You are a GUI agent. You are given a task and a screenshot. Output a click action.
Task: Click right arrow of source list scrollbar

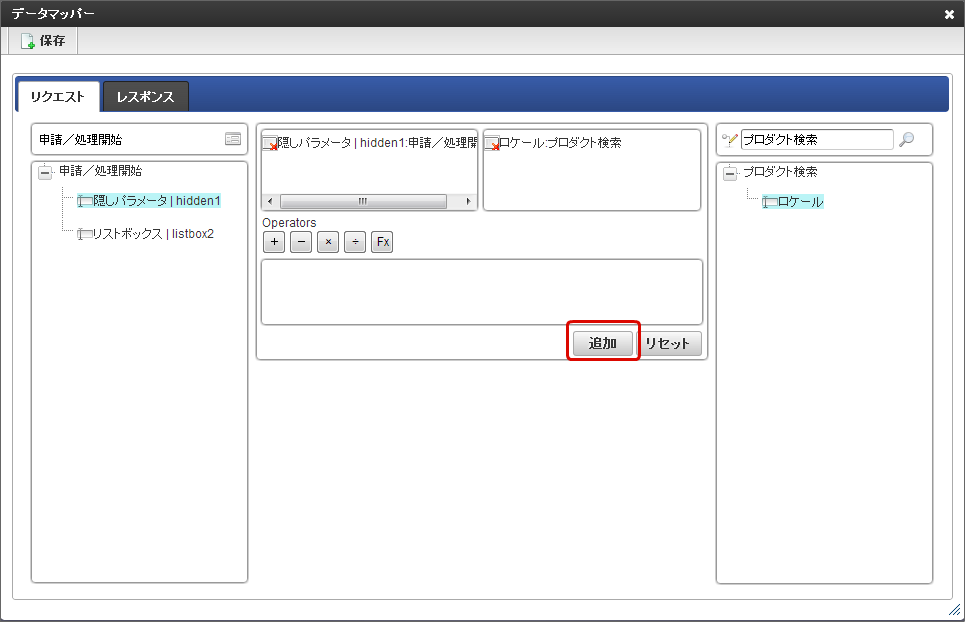click(x=468, y=201)
